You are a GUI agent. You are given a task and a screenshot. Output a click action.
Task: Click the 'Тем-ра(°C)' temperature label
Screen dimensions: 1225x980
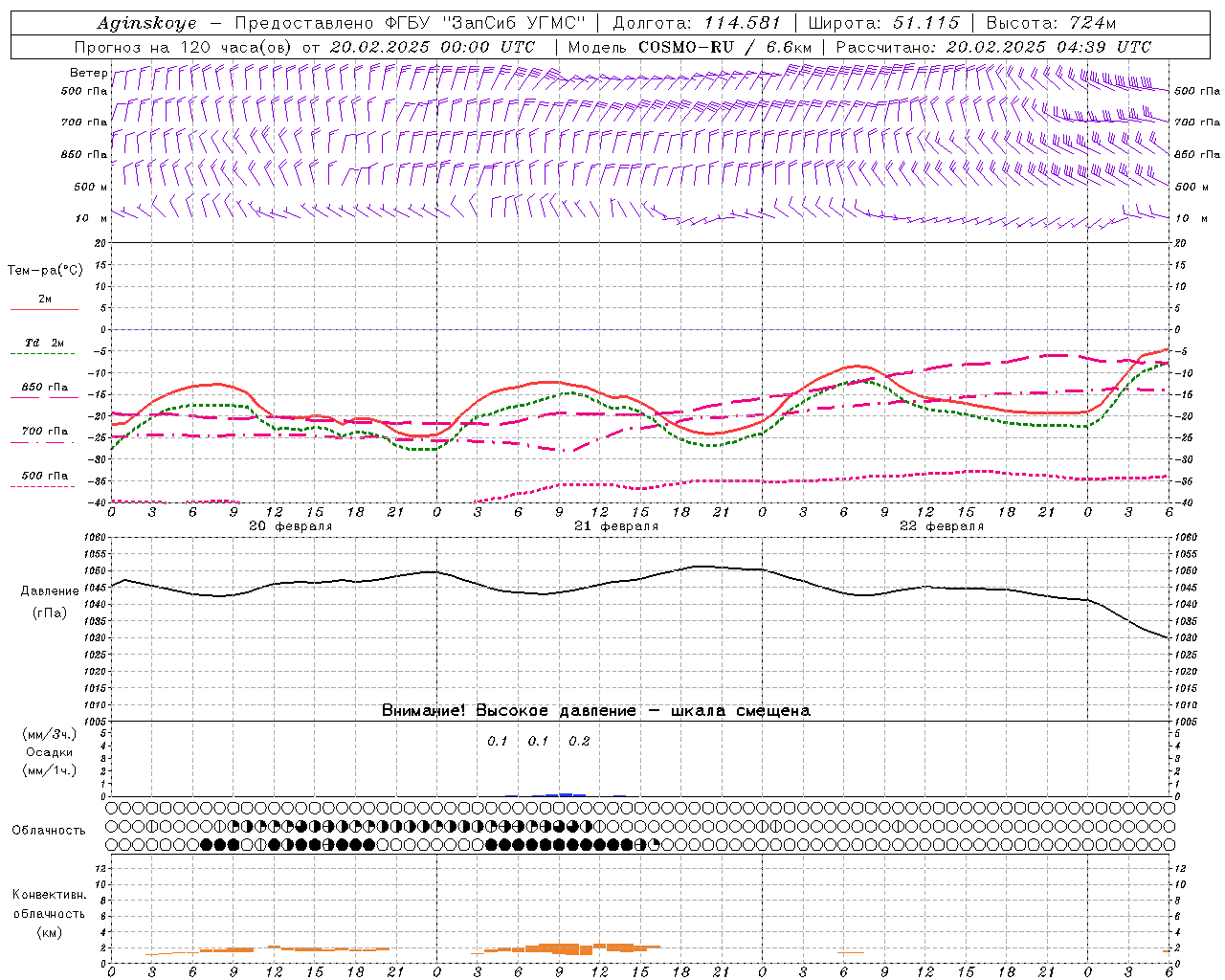[45, 271]
